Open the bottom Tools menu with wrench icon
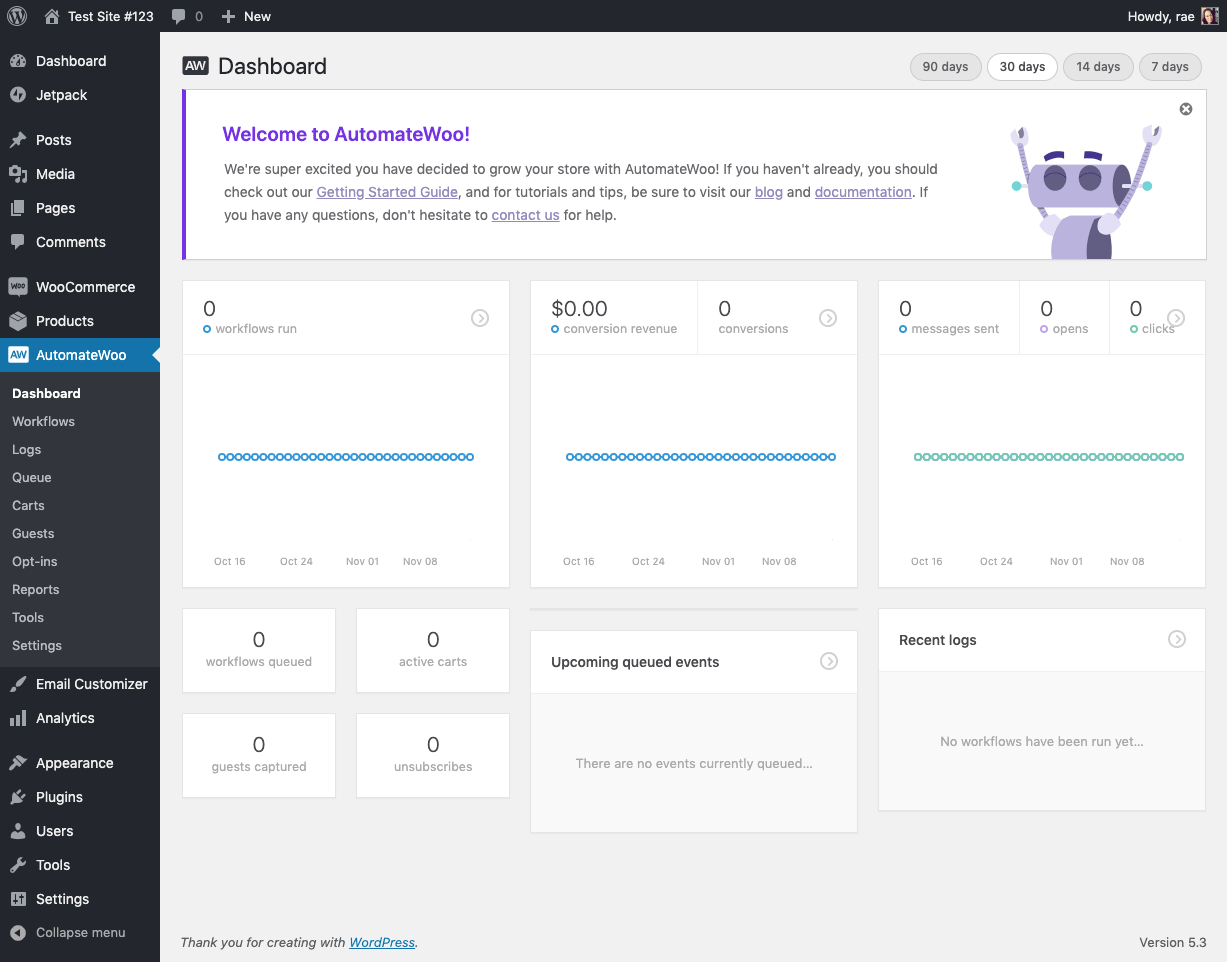The width and height of the screenshot is (1227, 962). pyautogui.click(x=80, y=865)
